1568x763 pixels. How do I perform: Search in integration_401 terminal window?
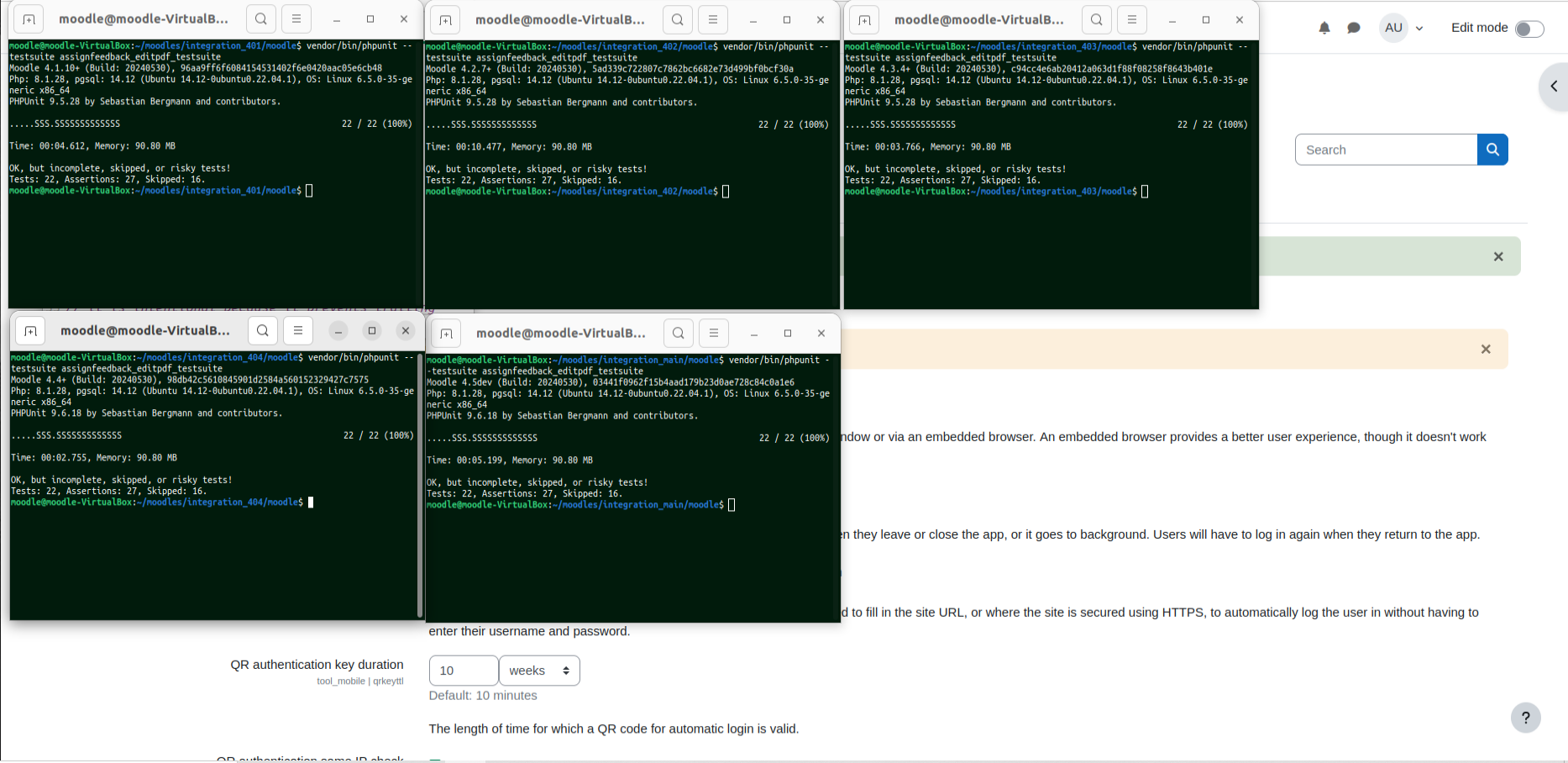tap(261, 19)
